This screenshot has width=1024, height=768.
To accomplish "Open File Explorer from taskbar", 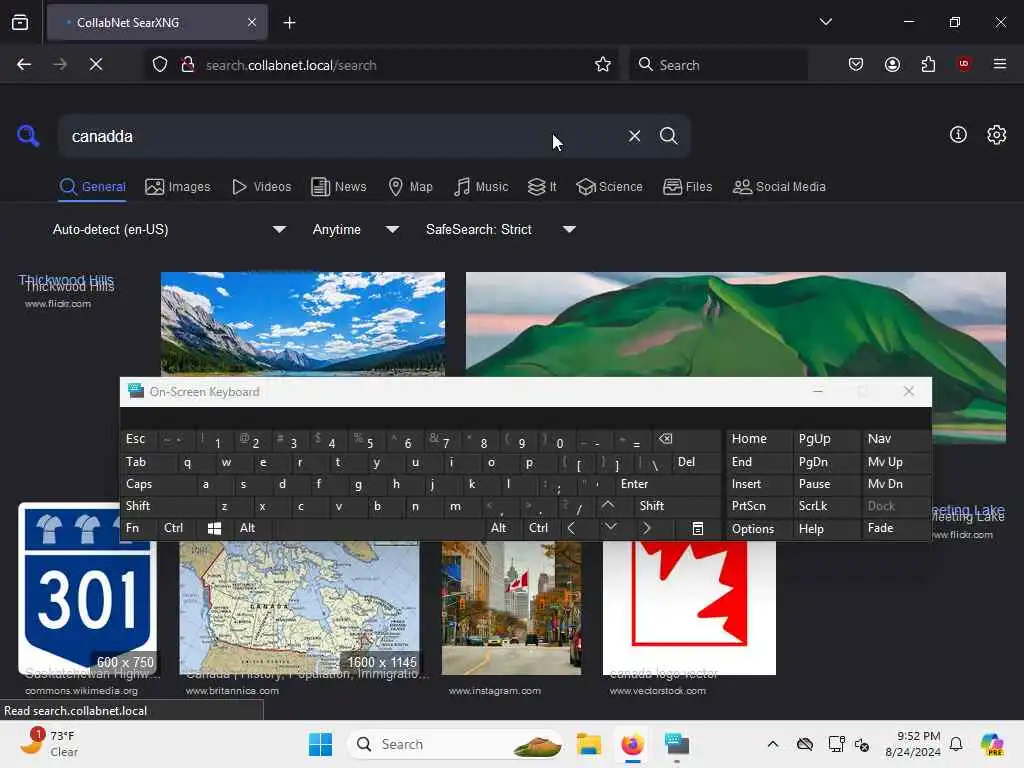I will pyautogui.click(x=588, y=744).
